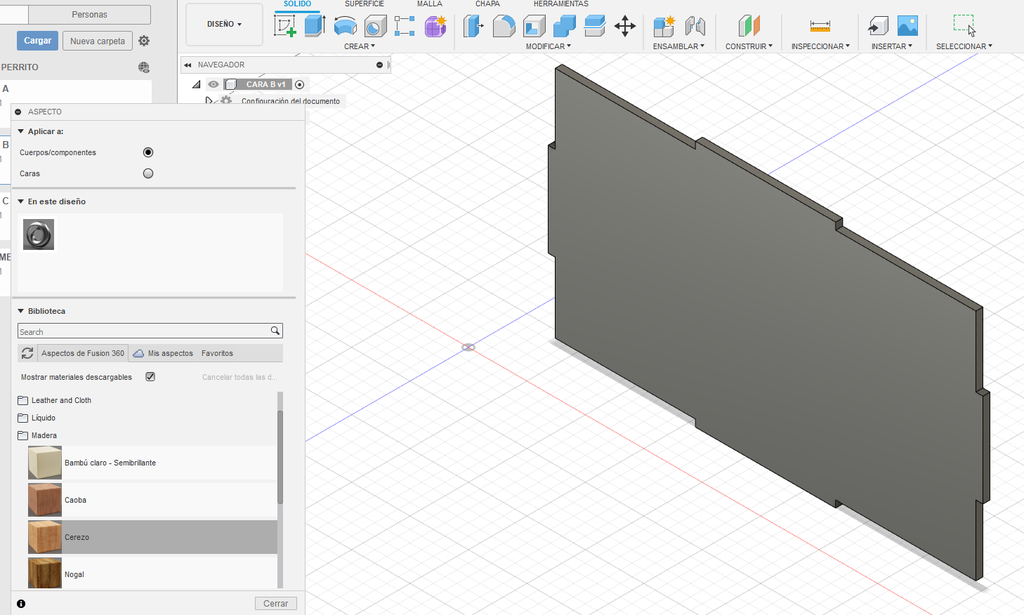Select the Combine tool
This screenshot has height=615, width=1024.
[x=564, y=26]
